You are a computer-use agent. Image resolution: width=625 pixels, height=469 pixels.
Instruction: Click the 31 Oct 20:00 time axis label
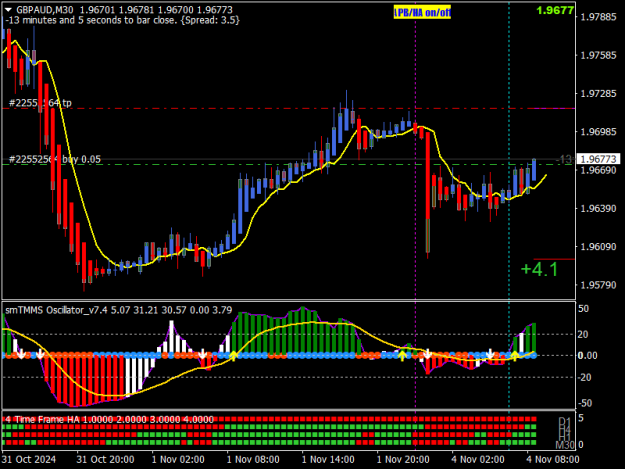click(105, 459)
